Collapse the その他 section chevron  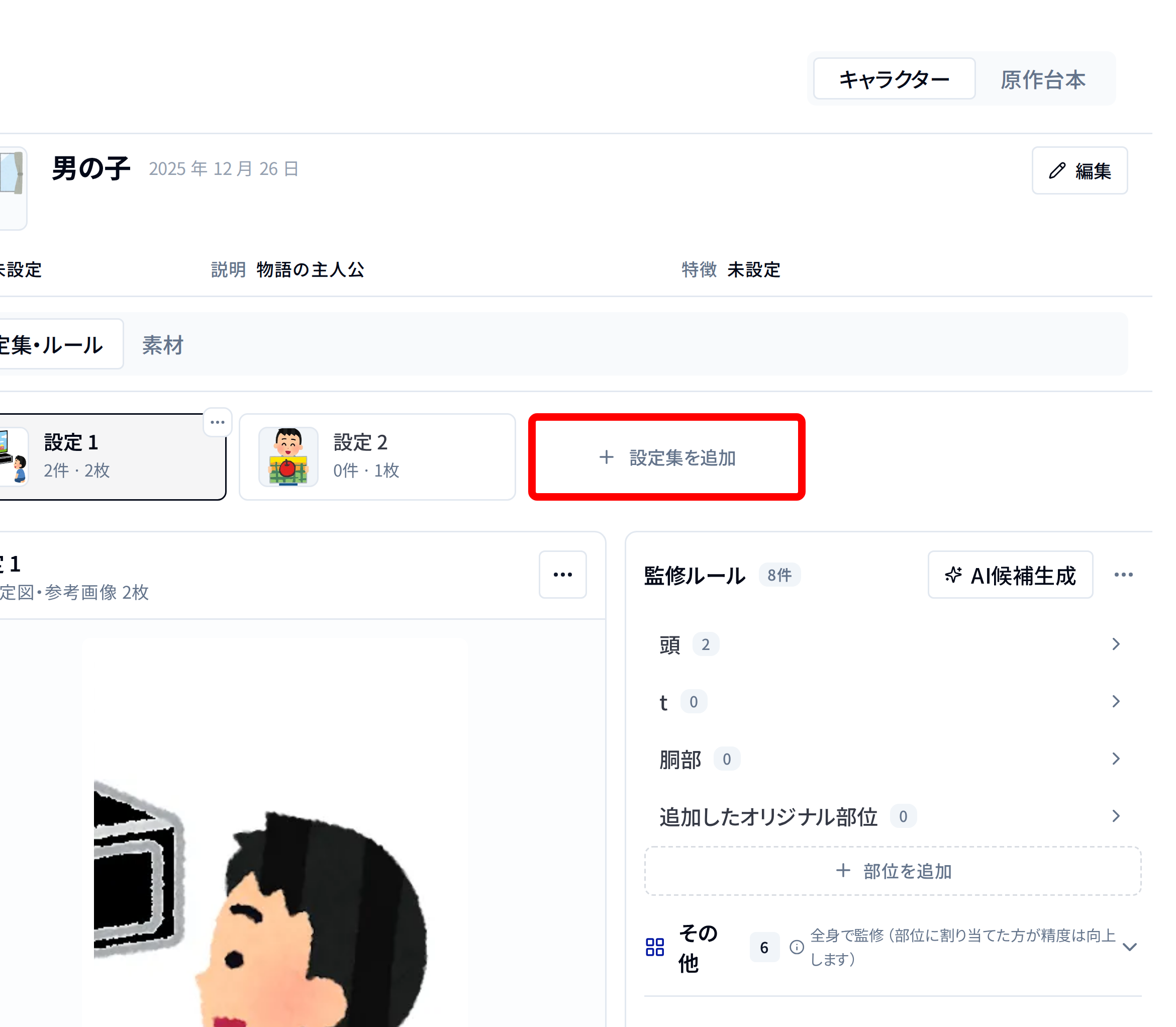tap(1129, 948)
